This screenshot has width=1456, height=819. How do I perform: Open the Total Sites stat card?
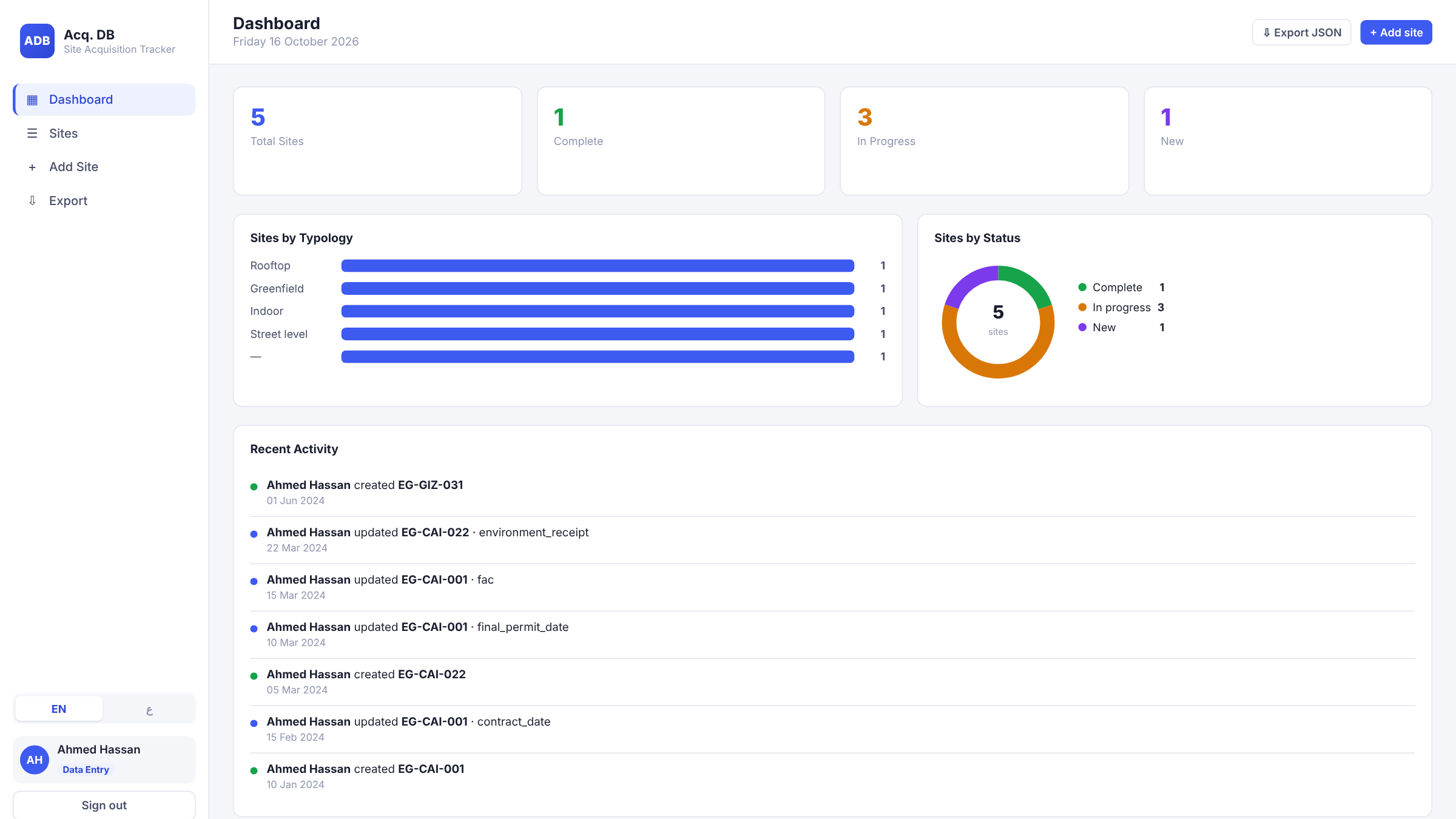[x=377, y=141]
